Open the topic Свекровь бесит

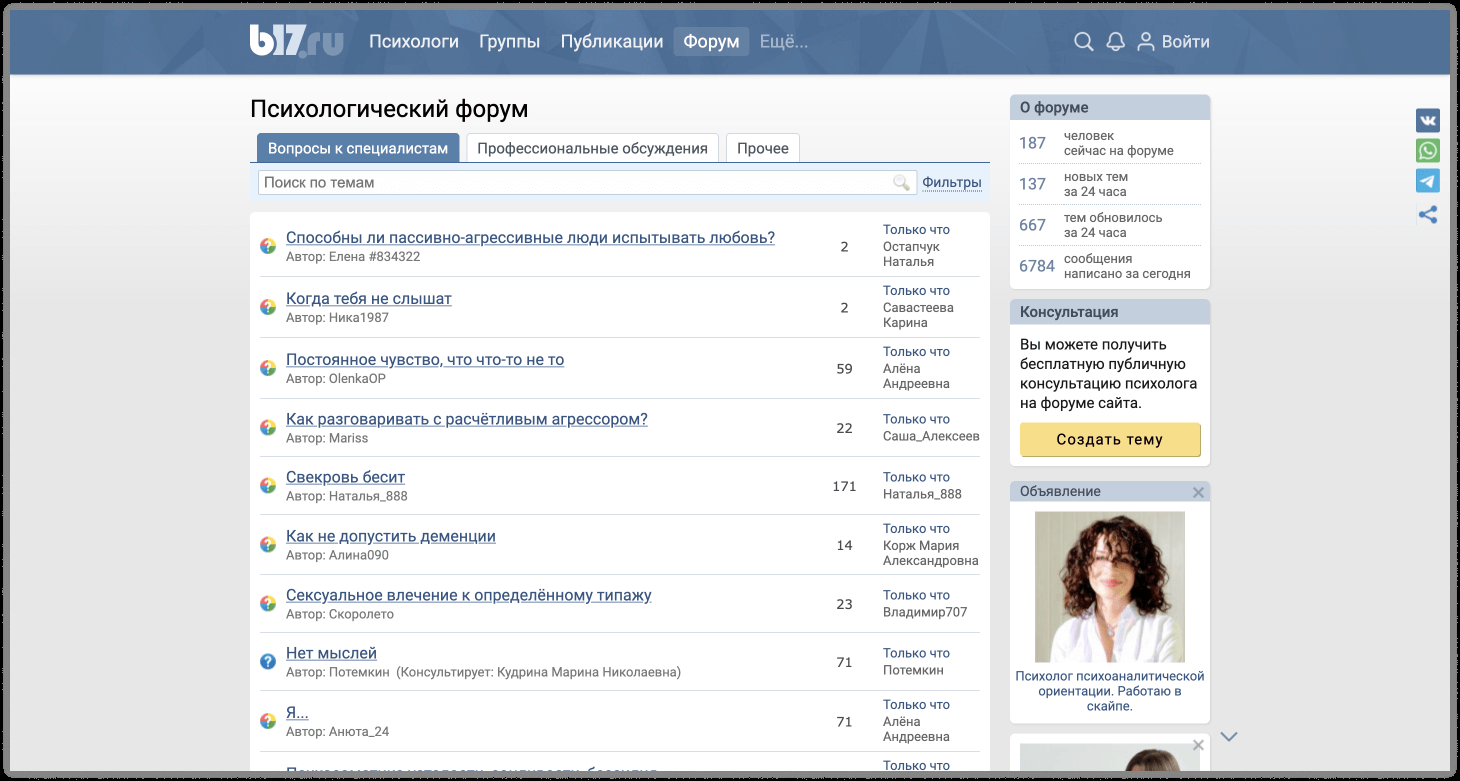coord(345,477)
